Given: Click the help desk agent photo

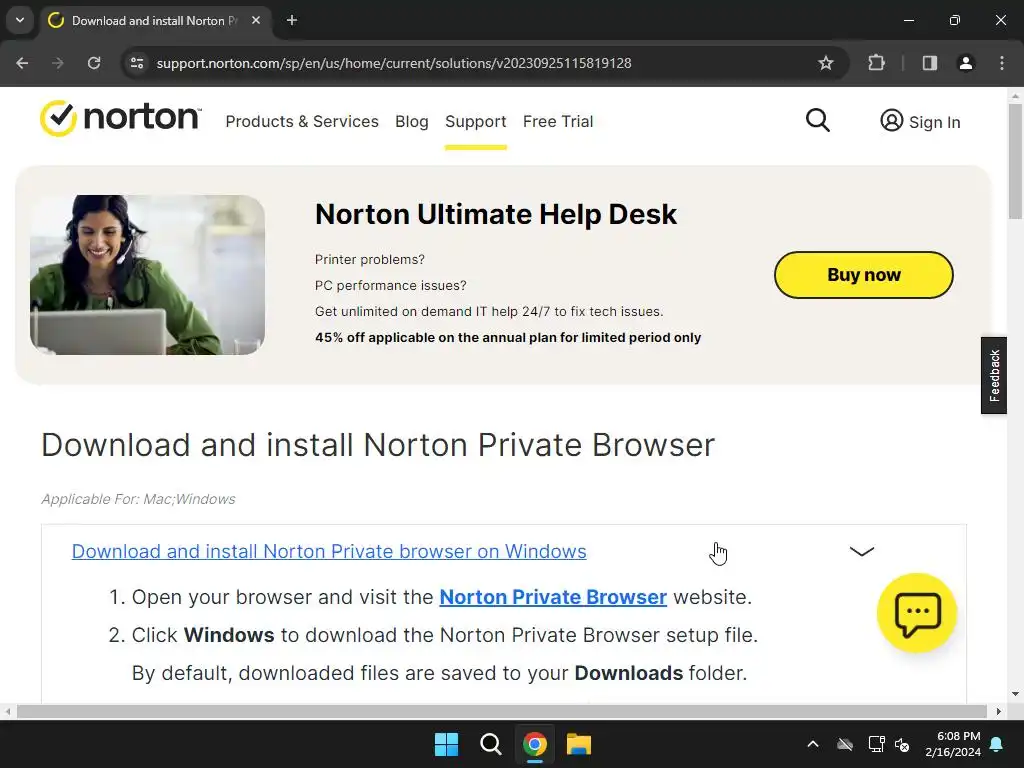Looking at the screenshot, I should 148,275.
